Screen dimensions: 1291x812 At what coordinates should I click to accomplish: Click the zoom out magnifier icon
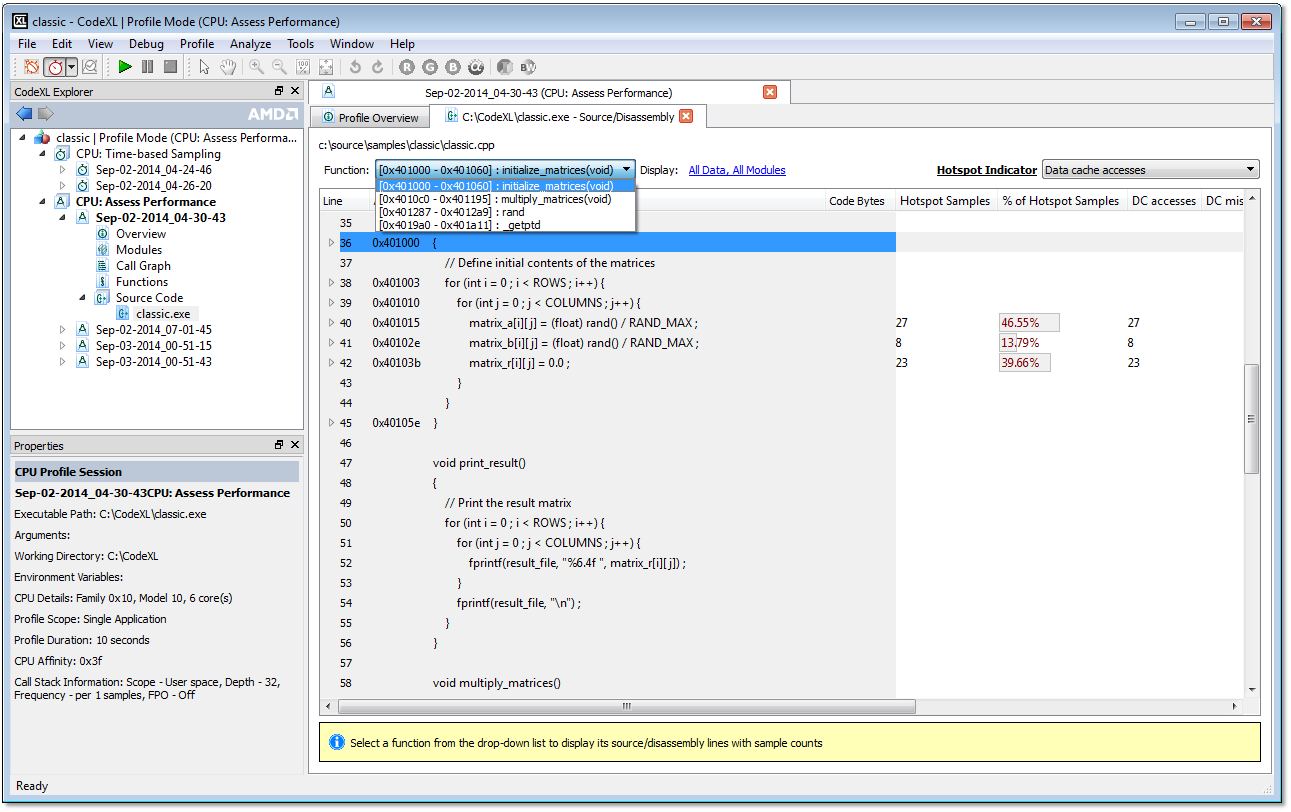pos(280,67)
